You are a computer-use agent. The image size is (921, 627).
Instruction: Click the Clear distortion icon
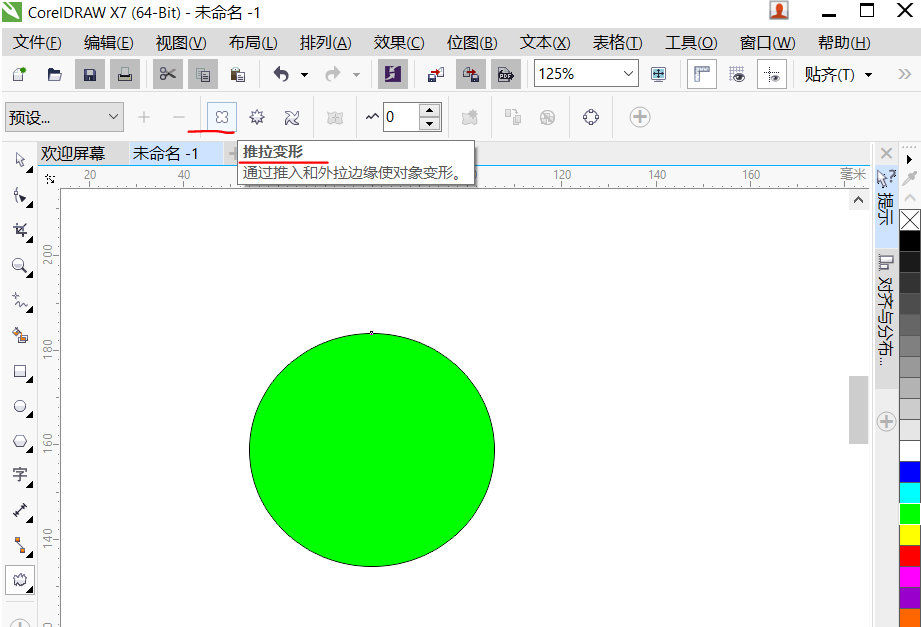547,118
